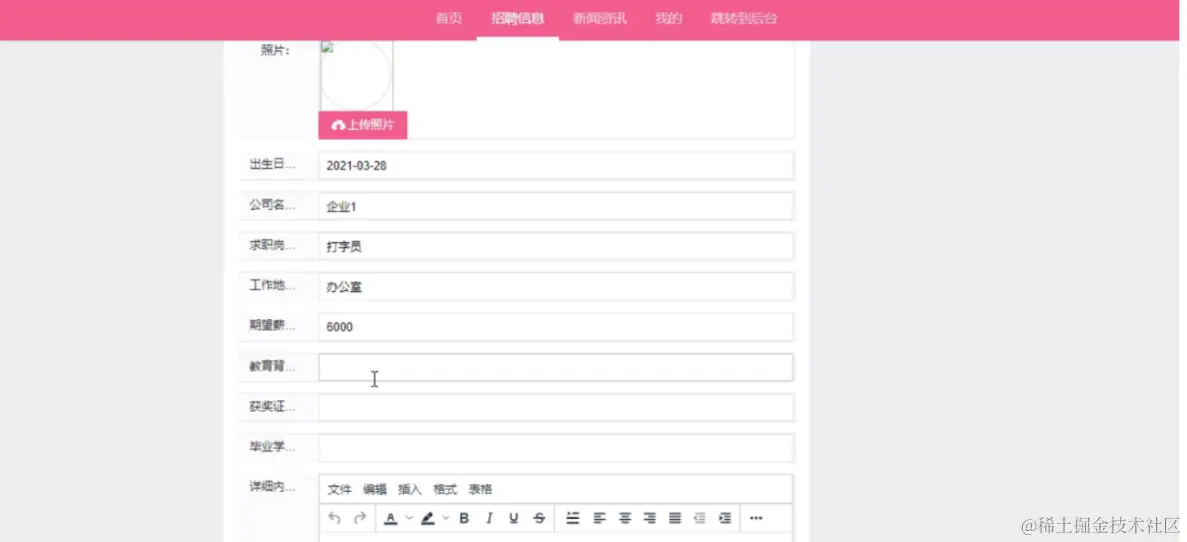The height and width of the screenshot is (542, 1187).
Task: Select the 招聘信息 navigation tab
Action: pyautogui.click(x=518, y=19)
